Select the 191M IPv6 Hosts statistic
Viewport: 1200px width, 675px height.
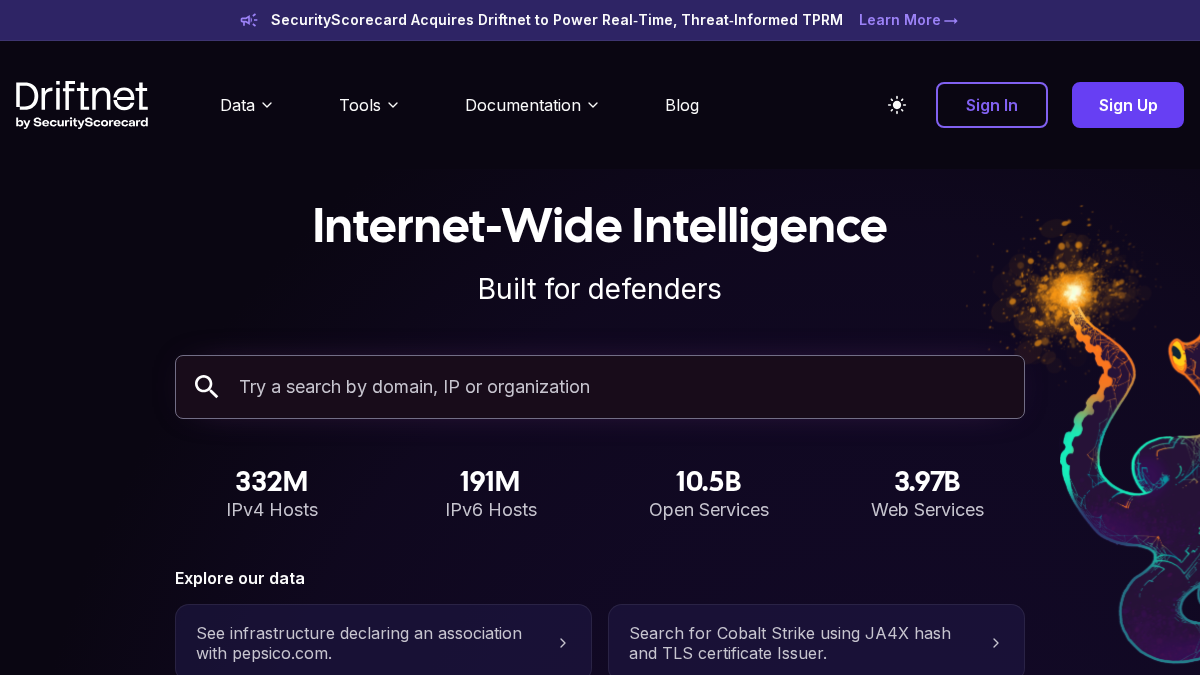pyautogui.click(x=491, y=494)
